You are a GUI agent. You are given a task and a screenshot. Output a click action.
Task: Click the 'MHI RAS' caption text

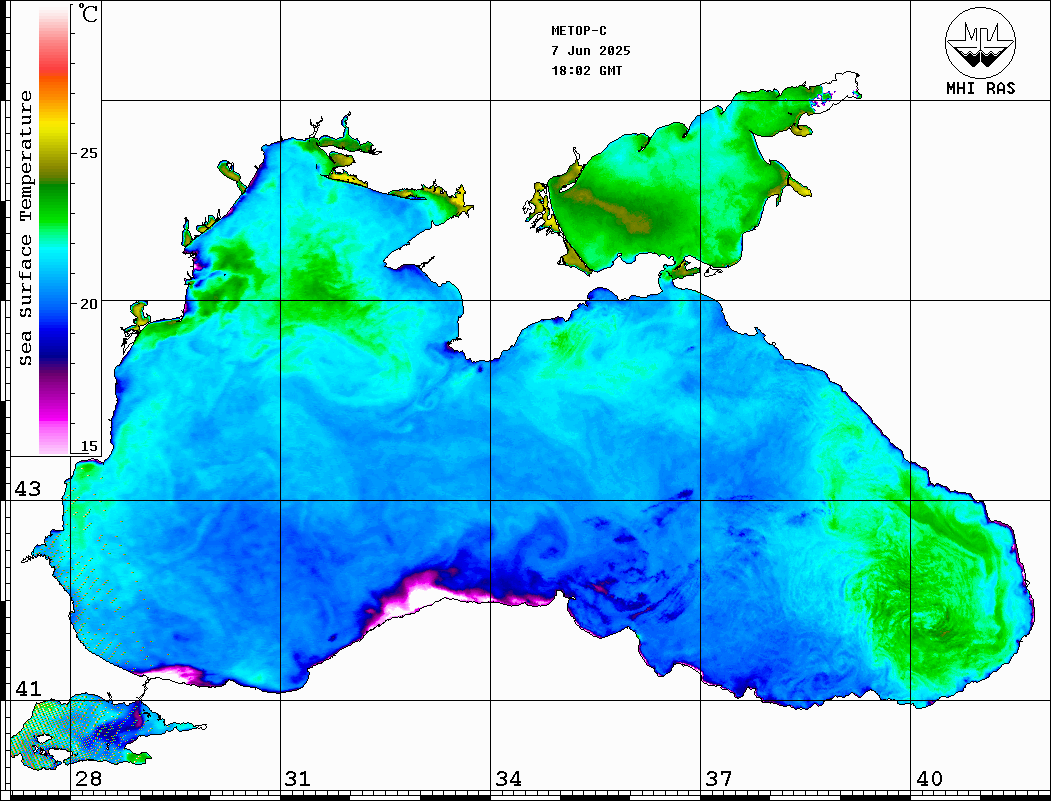coord(981,88)
